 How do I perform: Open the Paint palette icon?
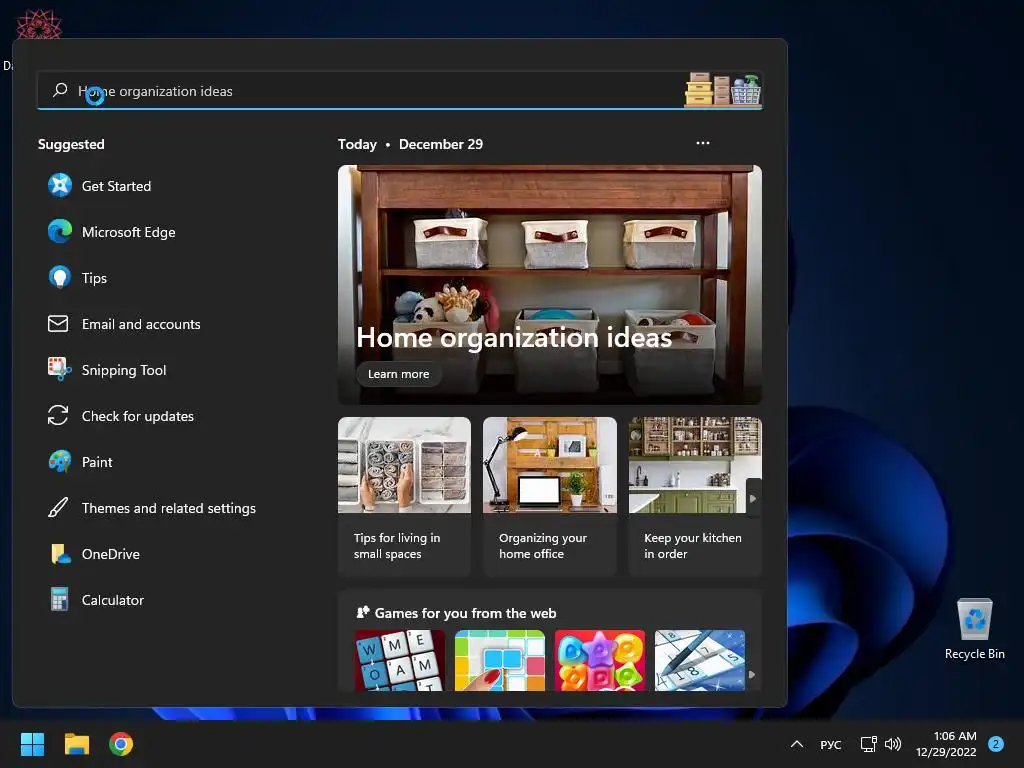click(x=59, y=462)
